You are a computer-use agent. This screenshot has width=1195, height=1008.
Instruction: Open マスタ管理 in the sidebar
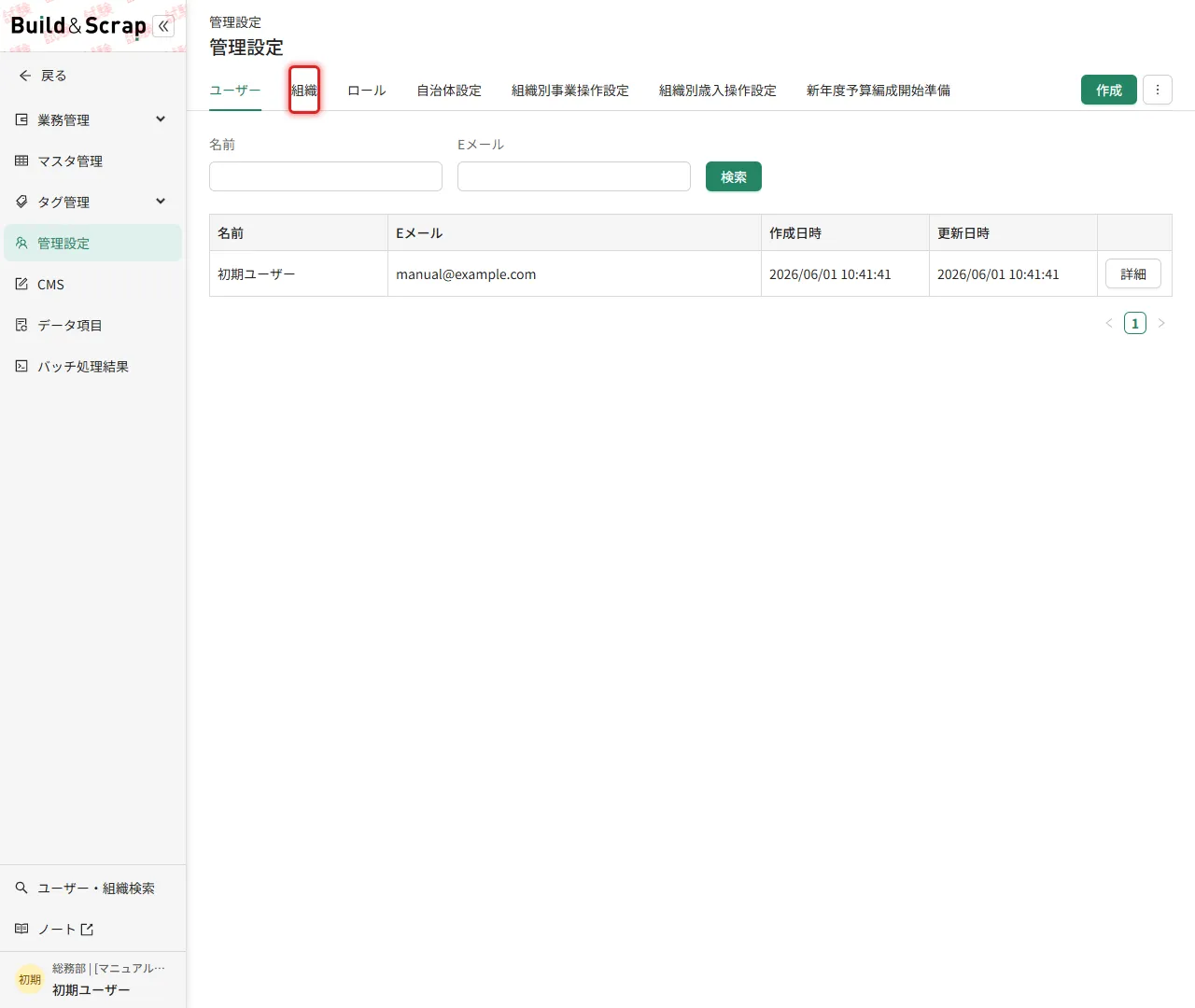[x=92, y=161]
